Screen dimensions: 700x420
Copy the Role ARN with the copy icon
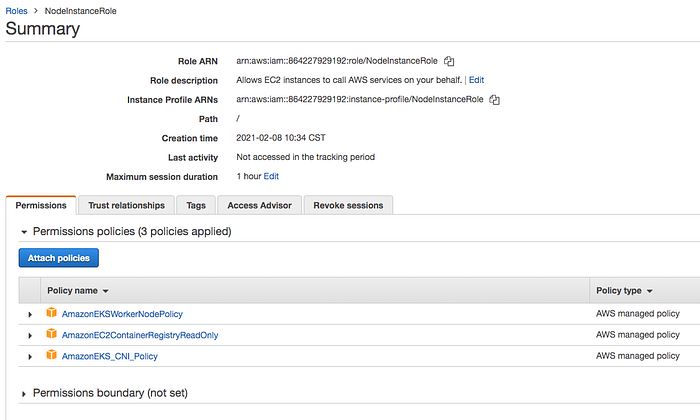[x=449, y=61]
